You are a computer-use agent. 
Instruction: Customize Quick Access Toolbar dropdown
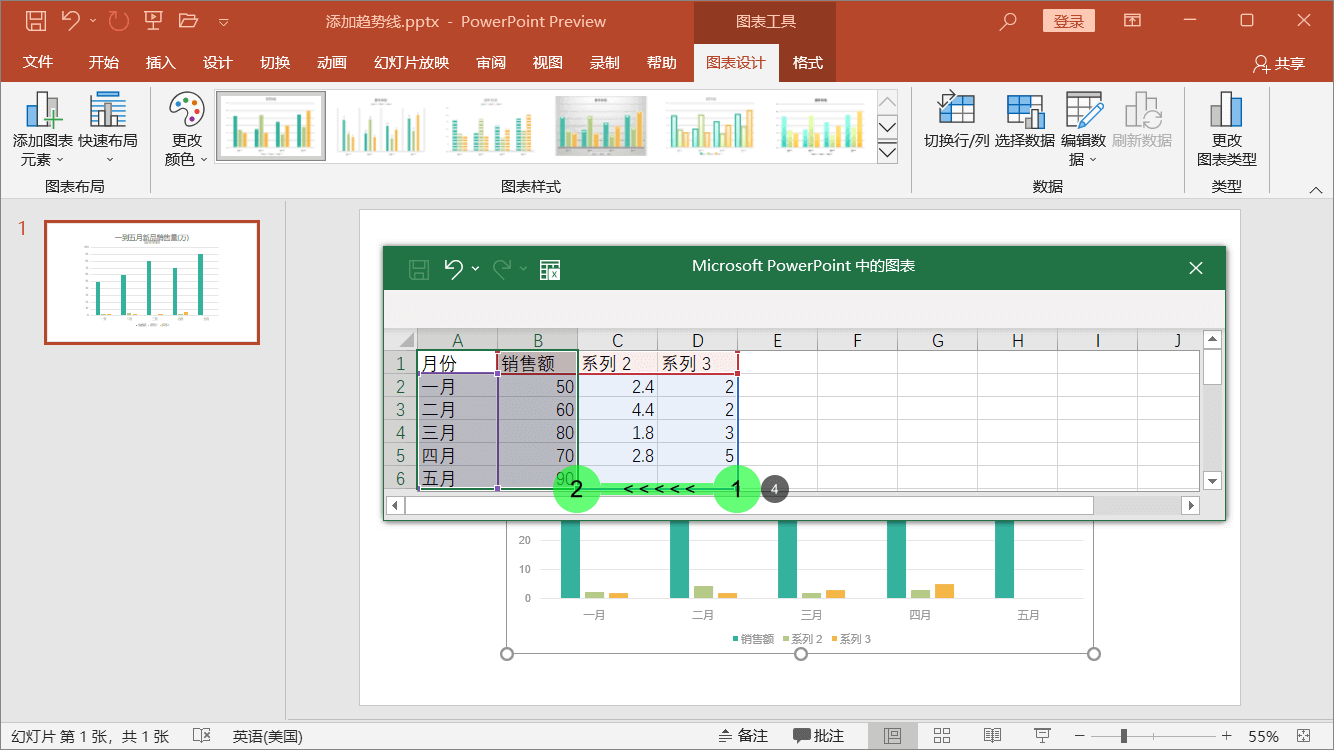(x=223, y=22)
